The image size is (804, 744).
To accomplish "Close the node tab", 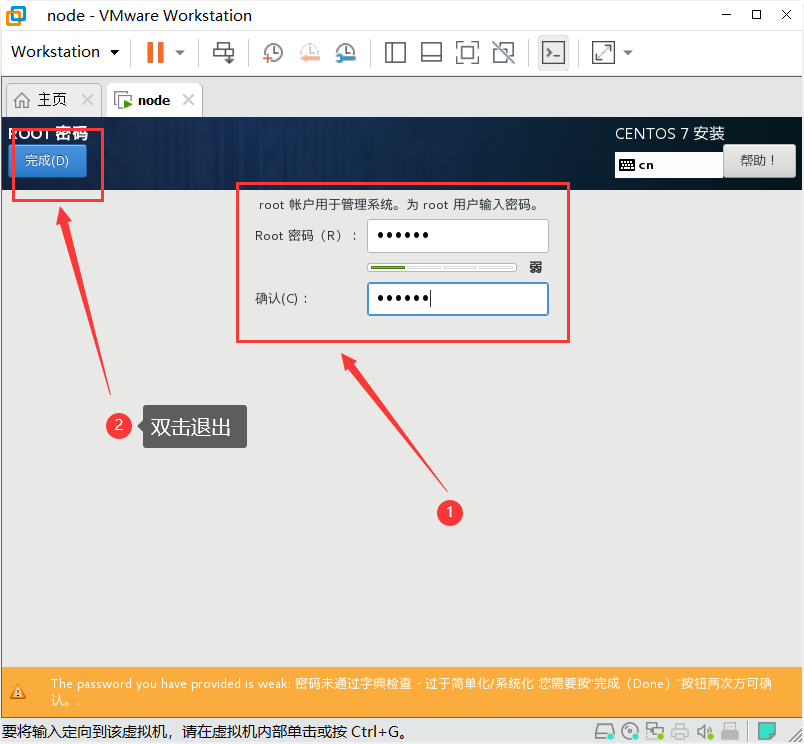I will 189,99.
